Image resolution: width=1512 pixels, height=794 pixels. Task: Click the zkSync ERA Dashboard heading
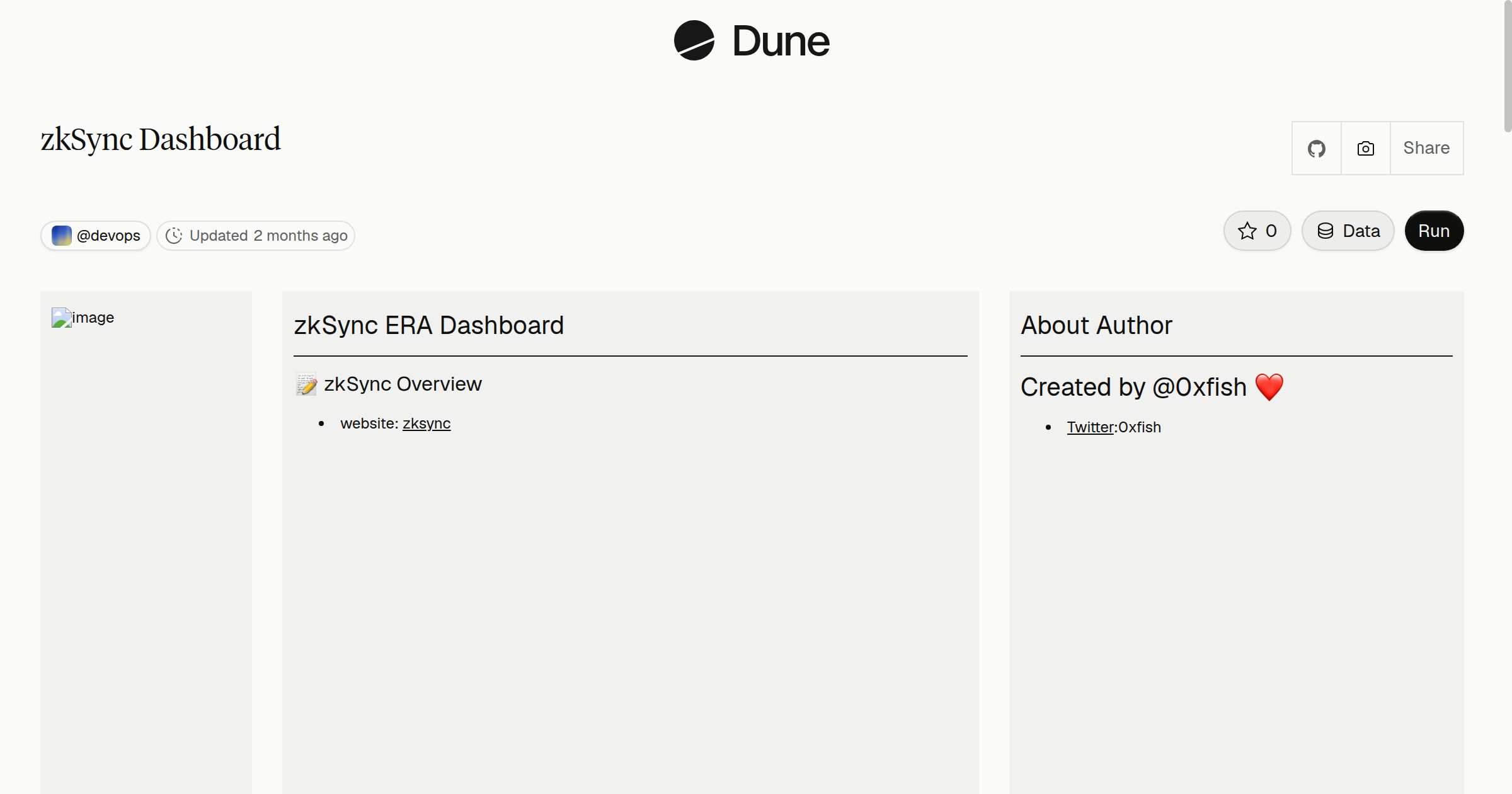(429, 325)
